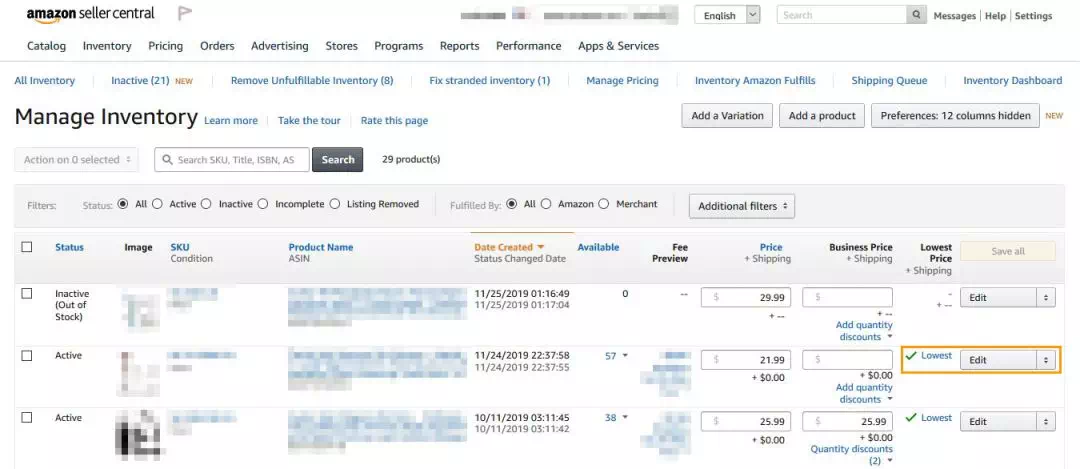The width and height of the screenshot is (1080, 469).
Task: Open the Advertising menu
Action: [280, 46]
